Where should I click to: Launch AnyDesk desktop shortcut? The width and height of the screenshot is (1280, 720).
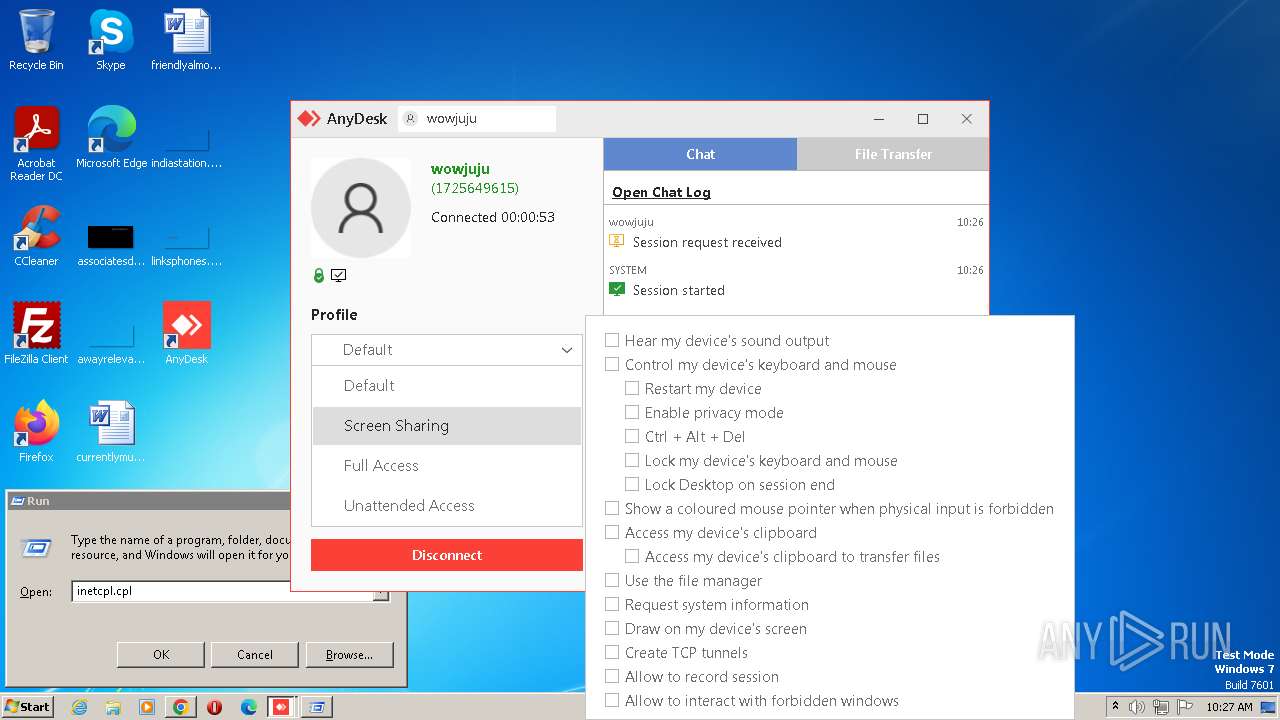(x=186, y=334)
